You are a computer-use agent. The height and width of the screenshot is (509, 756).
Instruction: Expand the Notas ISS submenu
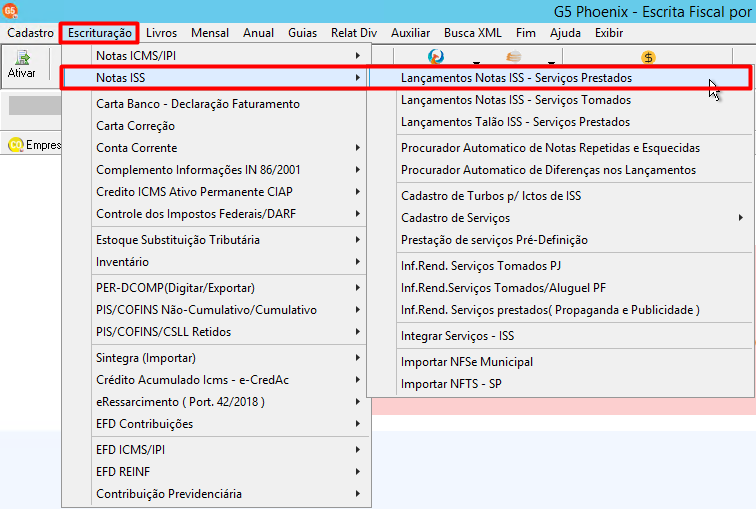tap(215, 78)
